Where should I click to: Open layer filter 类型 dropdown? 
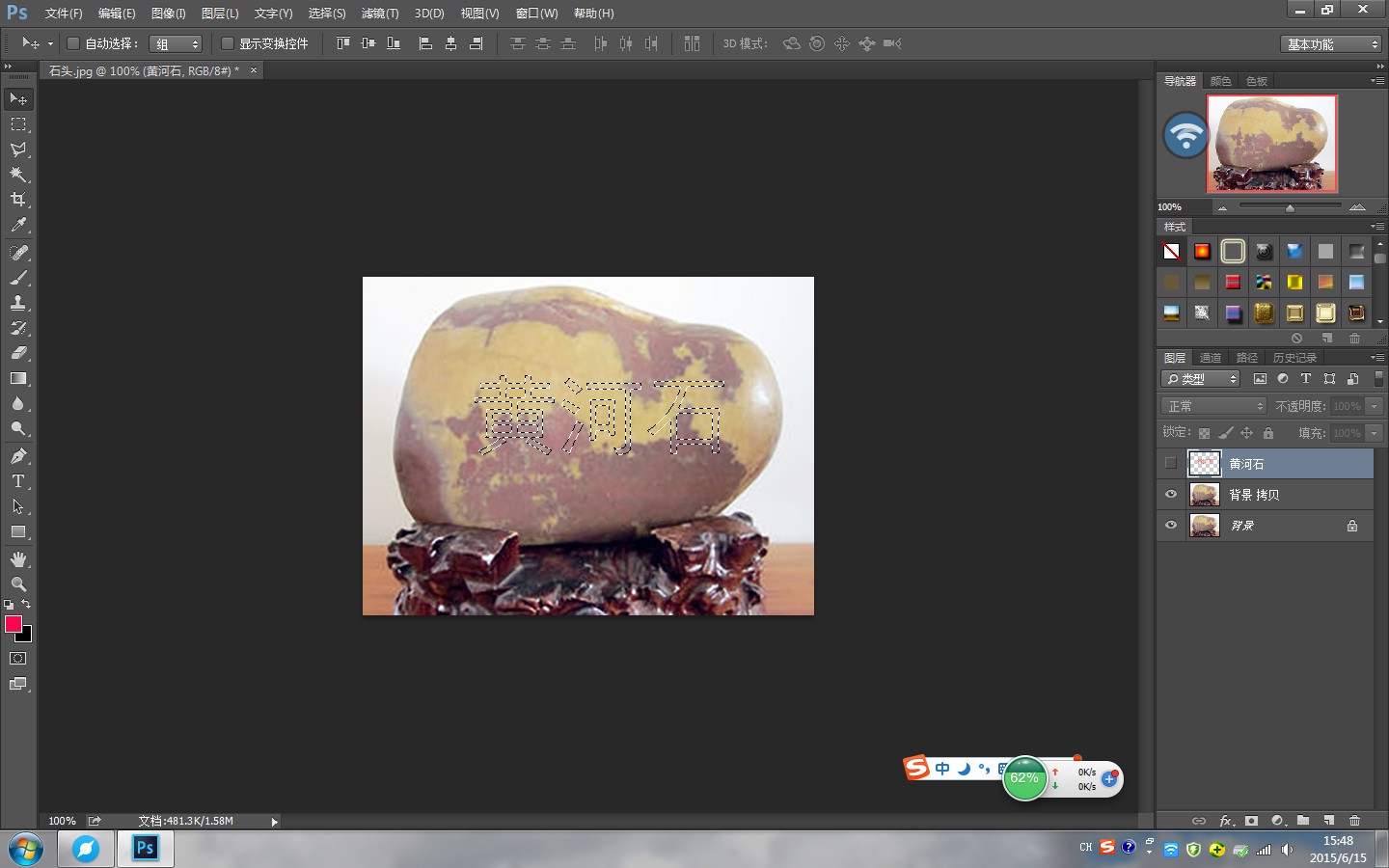click(x=1200, y=379)
